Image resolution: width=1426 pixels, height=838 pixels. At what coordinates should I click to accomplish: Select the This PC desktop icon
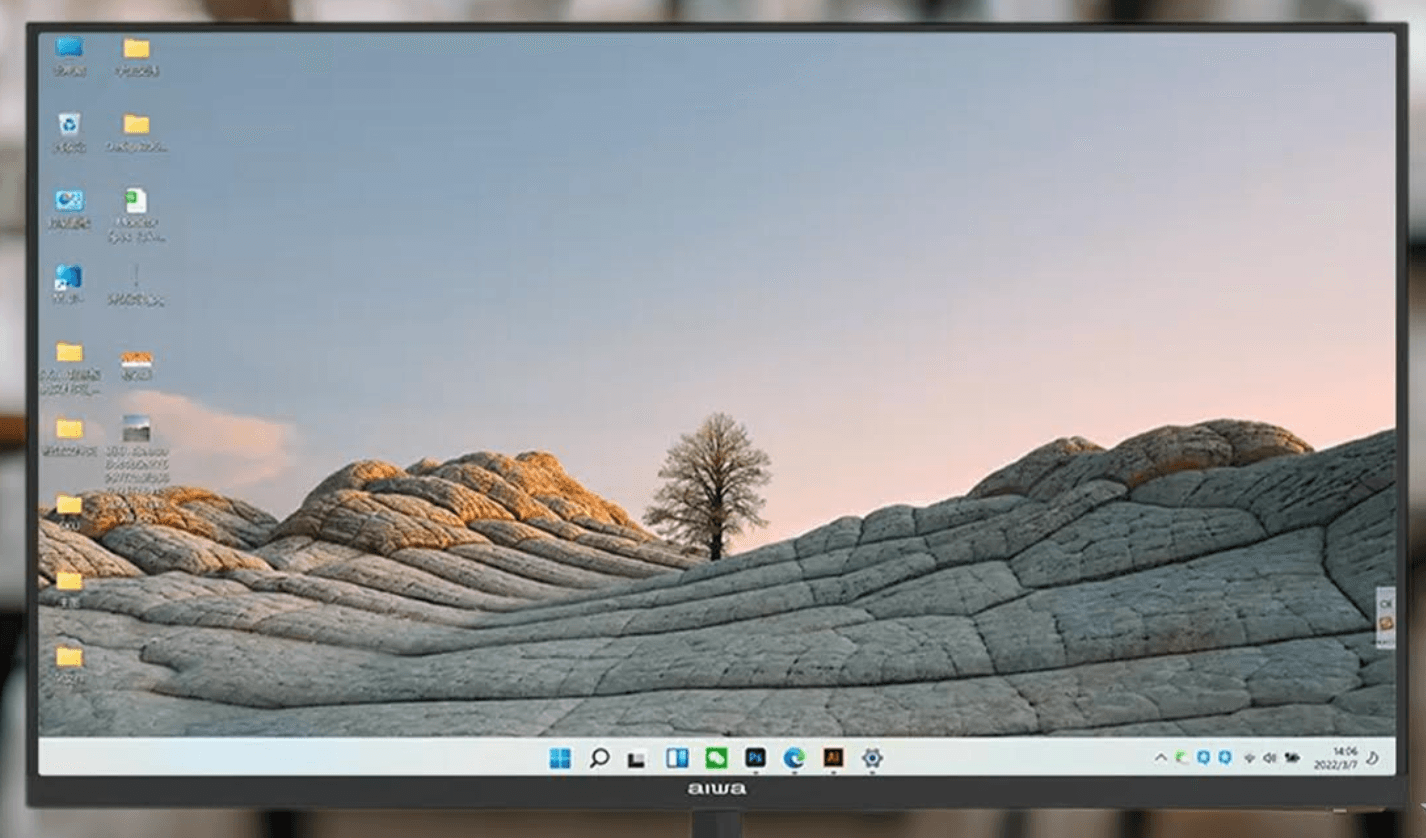[x=69, y=48]
